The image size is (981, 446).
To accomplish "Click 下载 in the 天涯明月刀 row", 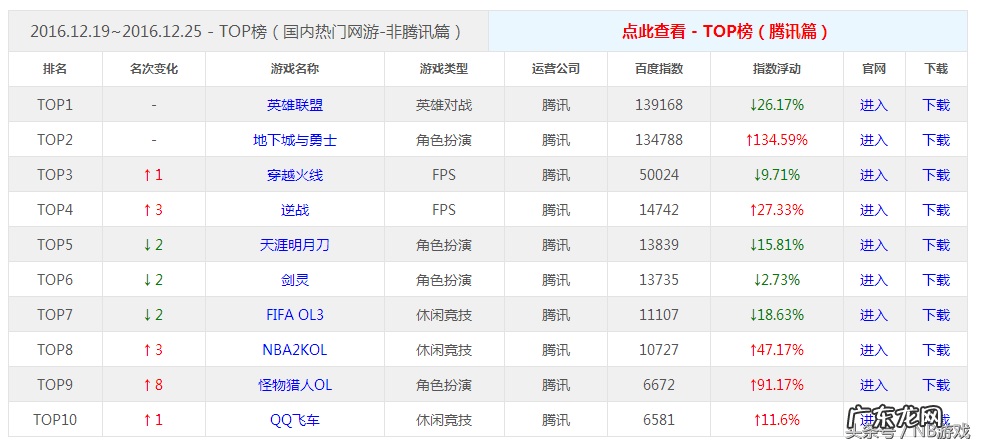I will coord(936,245).
